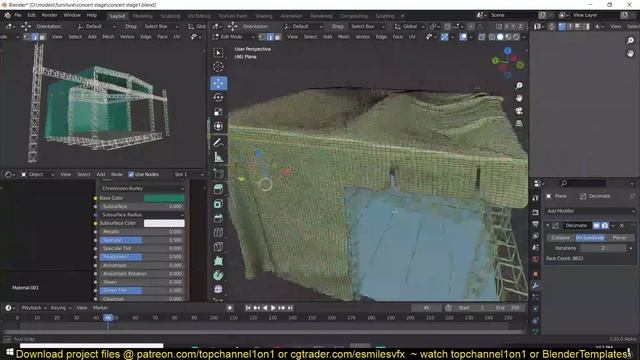Open the File menu
The height and width of the screenshot is (360, 640).
(18, 15)
